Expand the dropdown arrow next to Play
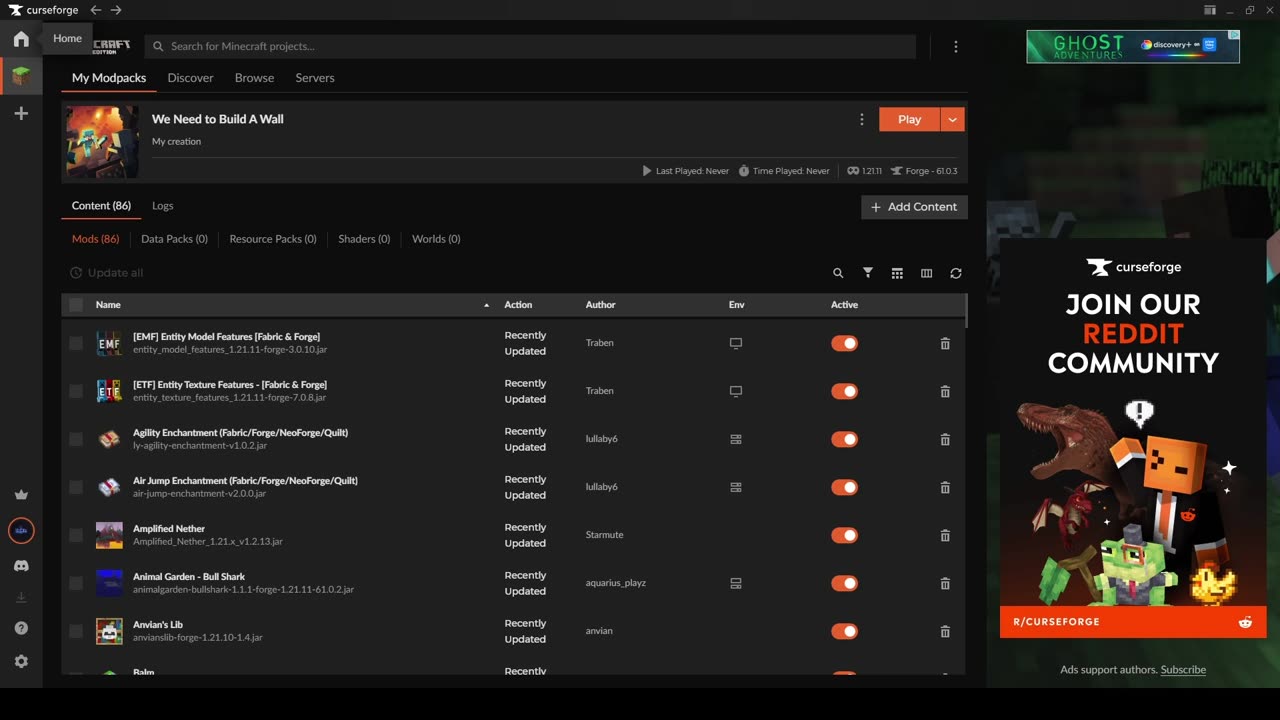The image size is (1280, 720). (x=953, y=119)
